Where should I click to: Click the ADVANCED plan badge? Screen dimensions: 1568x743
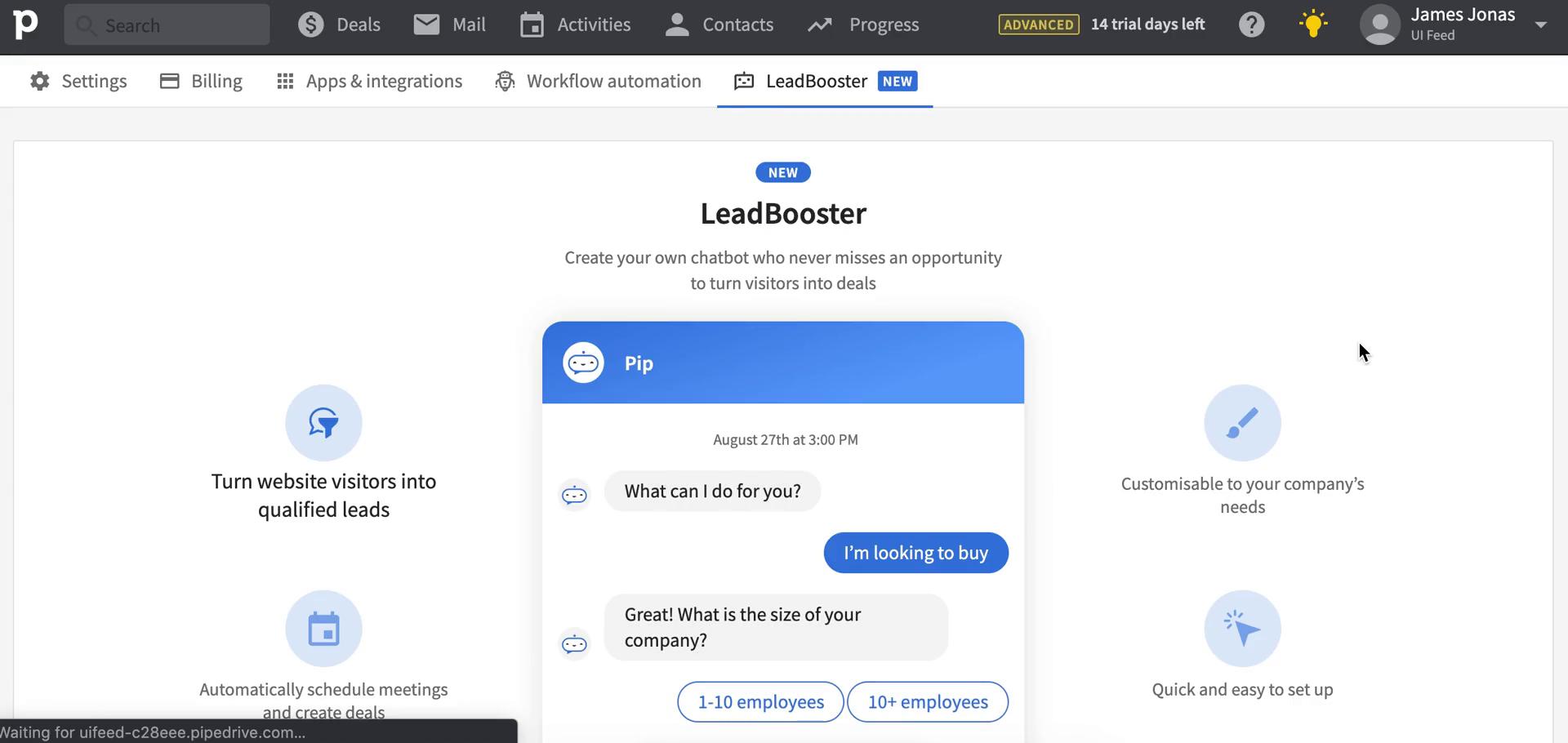1038,24
